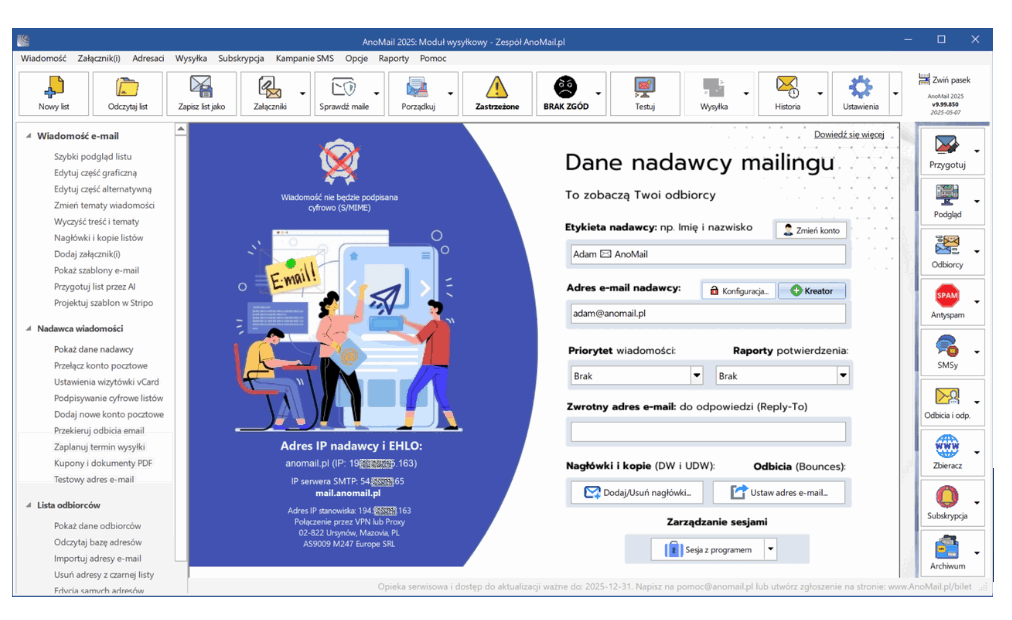The image size is (1012, 620).
Task: Open the Wysyłka menu in menu bar
Action: pyautogui.click(x=191, y=58)
